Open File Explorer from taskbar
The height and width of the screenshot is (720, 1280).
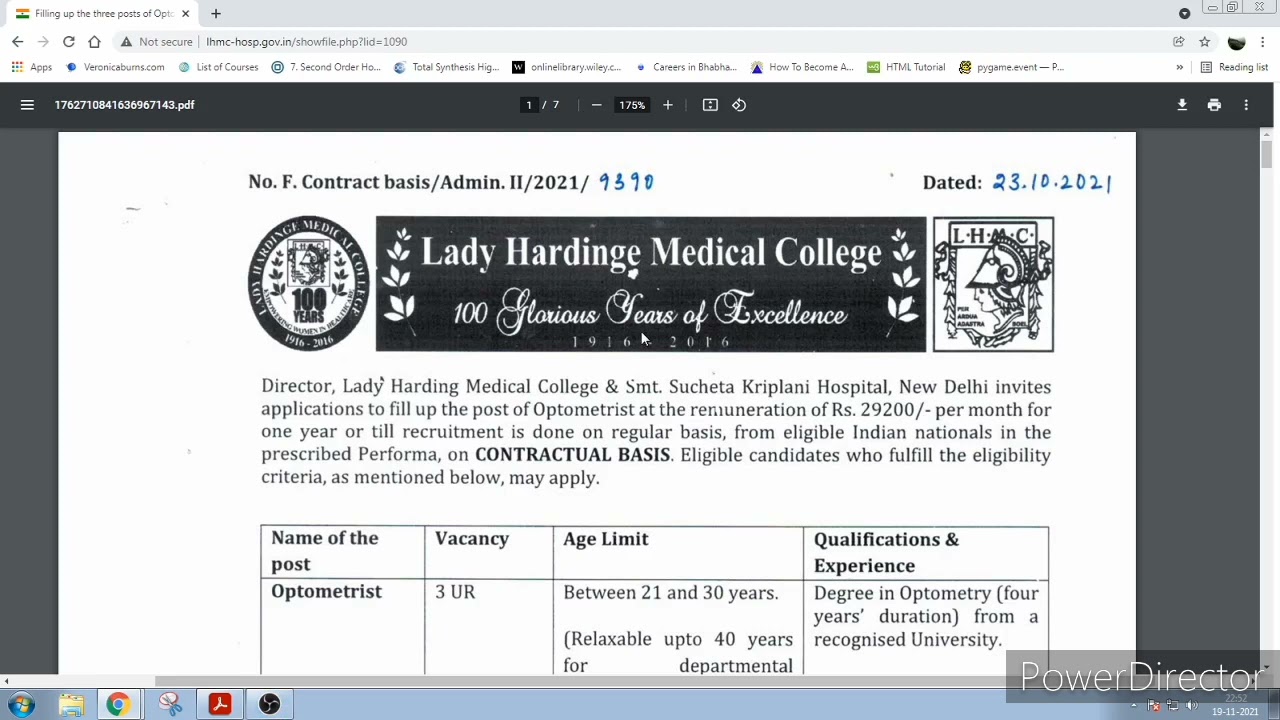point(71,705)
